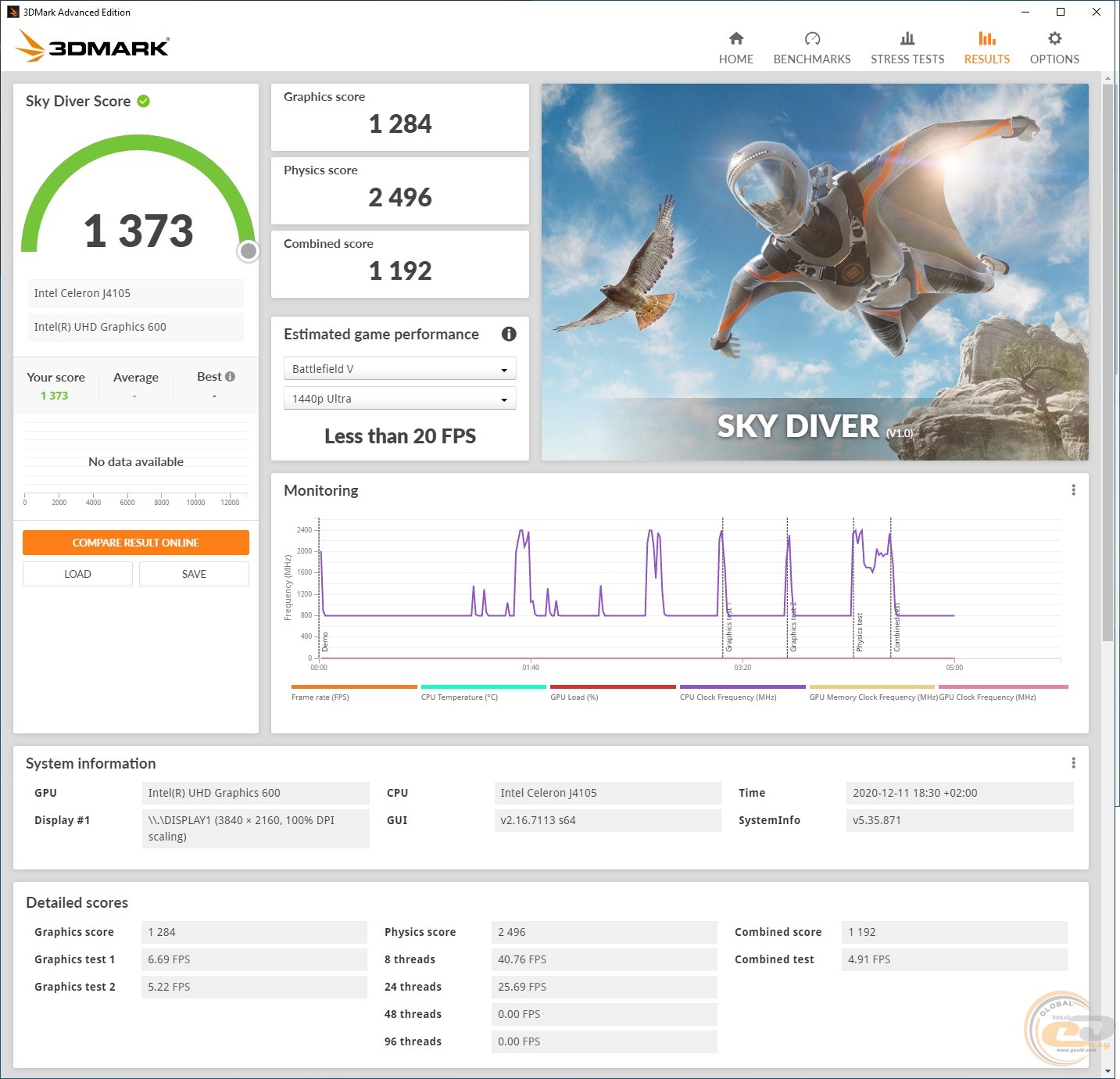Click the Physics test graph marker

(860, 633)
